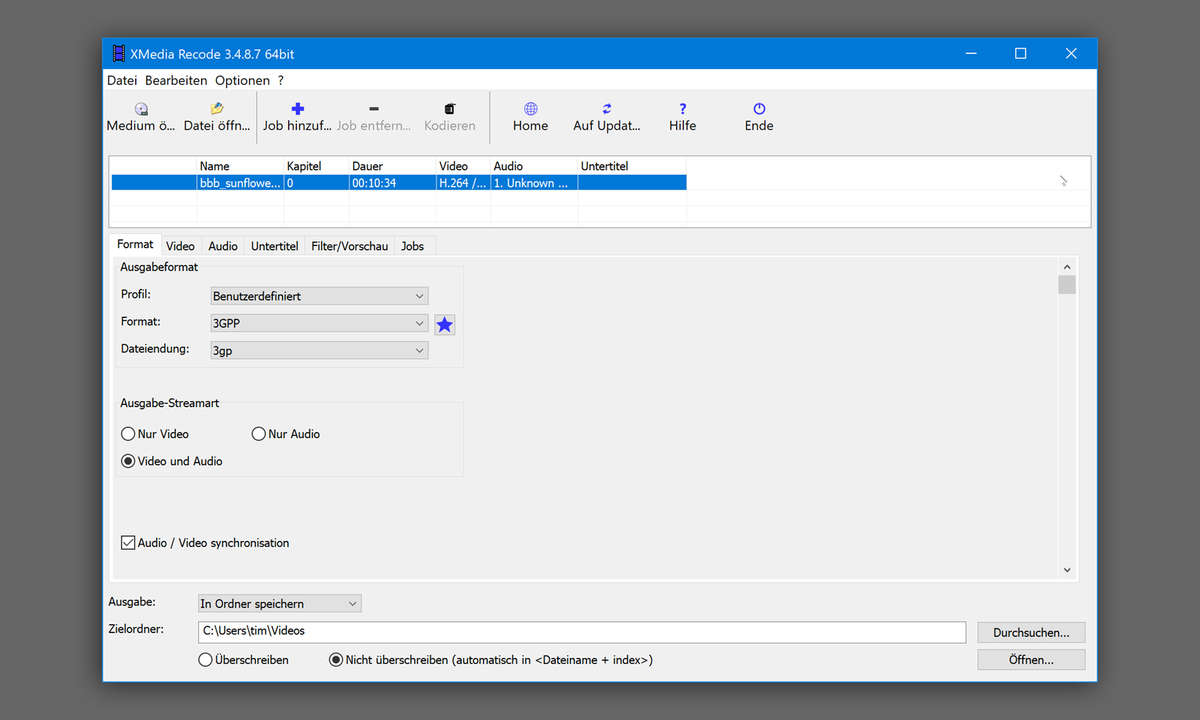Click the blue star favorite icon
Image resolution: width=1200 pixels, height=720 pixels.
(x=445, y=324)
